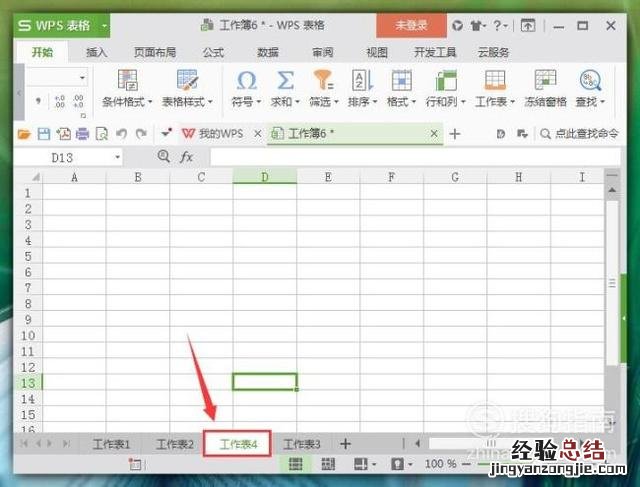The width and height of the screenshot is (640, 487).
Task: Expand the 行和列 dropdown arrow
Action: coord(463,102)
